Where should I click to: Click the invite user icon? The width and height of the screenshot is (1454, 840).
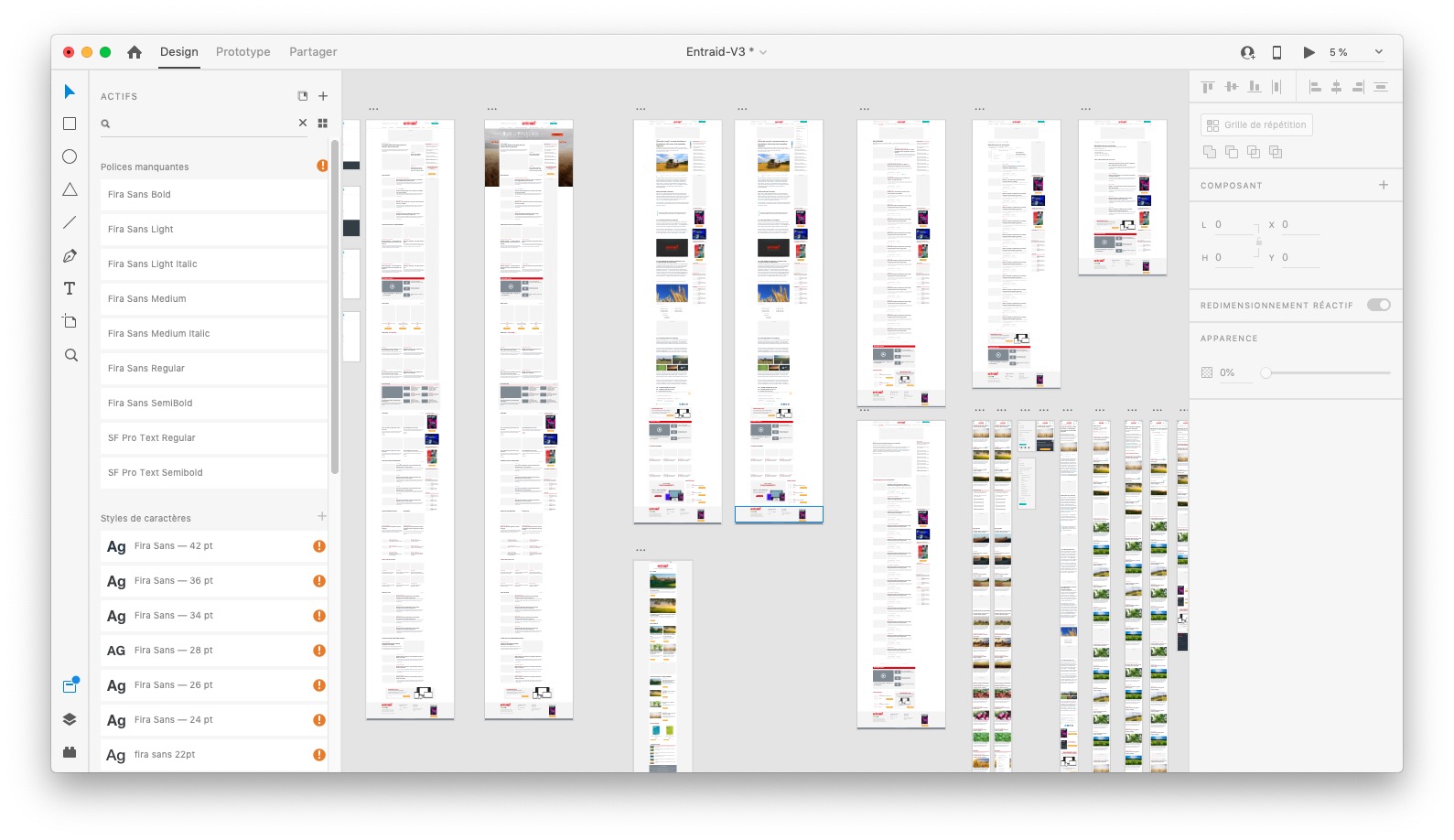(1247, 52)
